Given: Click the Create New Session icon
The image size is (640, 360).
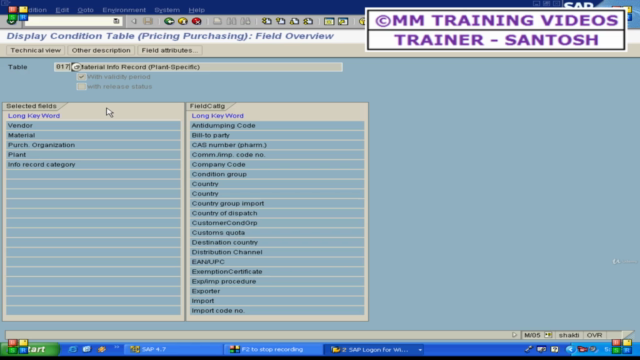Looking at the screenshot, I should 329,21.
